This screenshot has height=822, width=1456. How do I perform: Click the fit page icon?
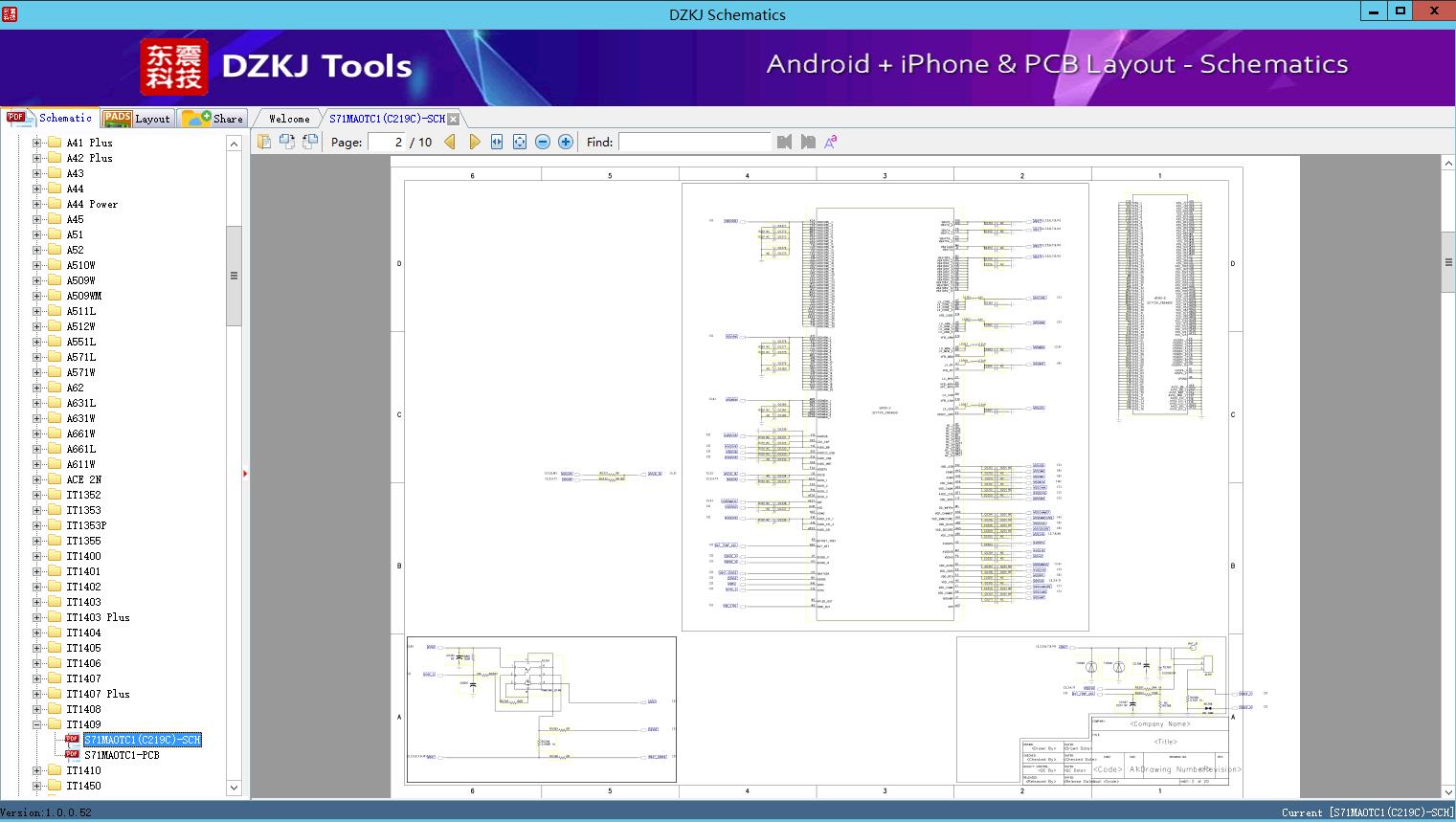click(x=520, y=142)
